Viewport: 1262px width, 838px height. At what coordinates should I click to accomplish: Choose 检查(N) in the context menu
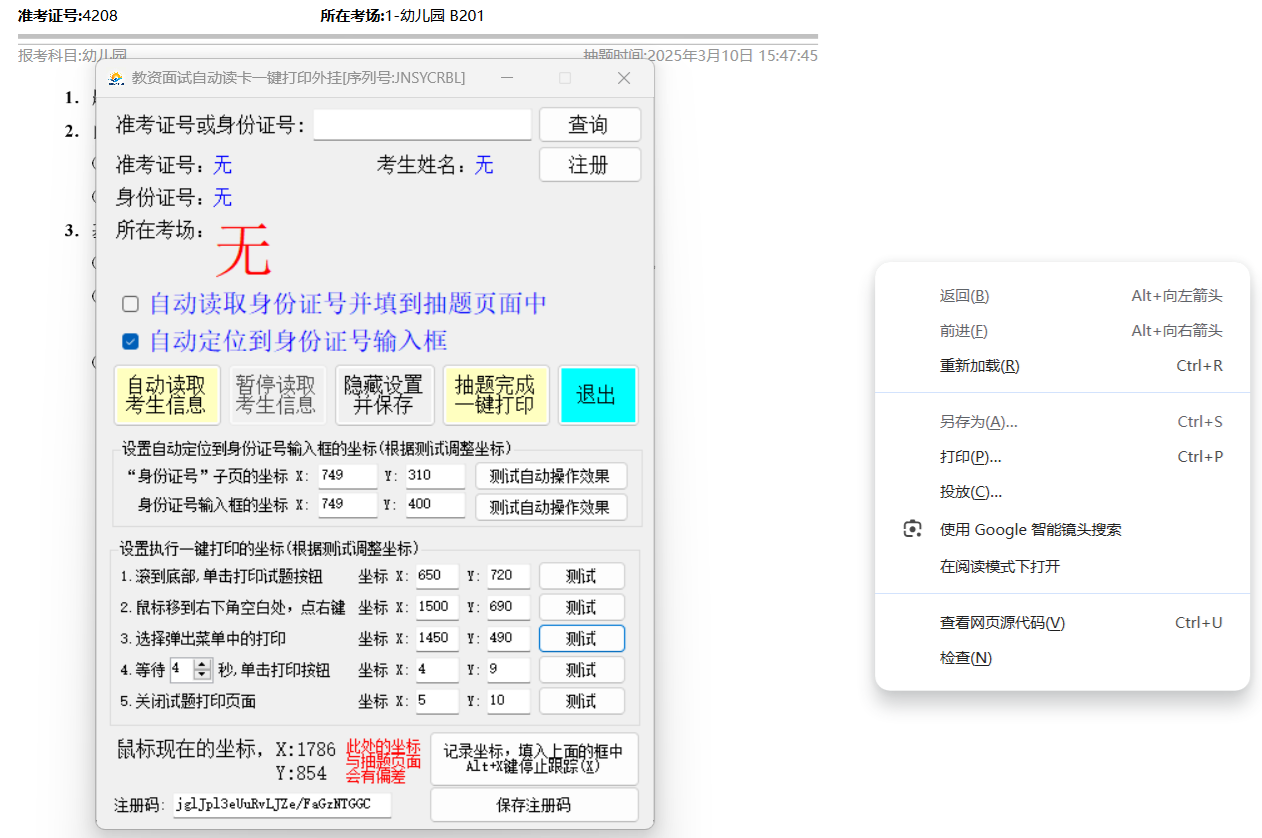tap(966, 657)
